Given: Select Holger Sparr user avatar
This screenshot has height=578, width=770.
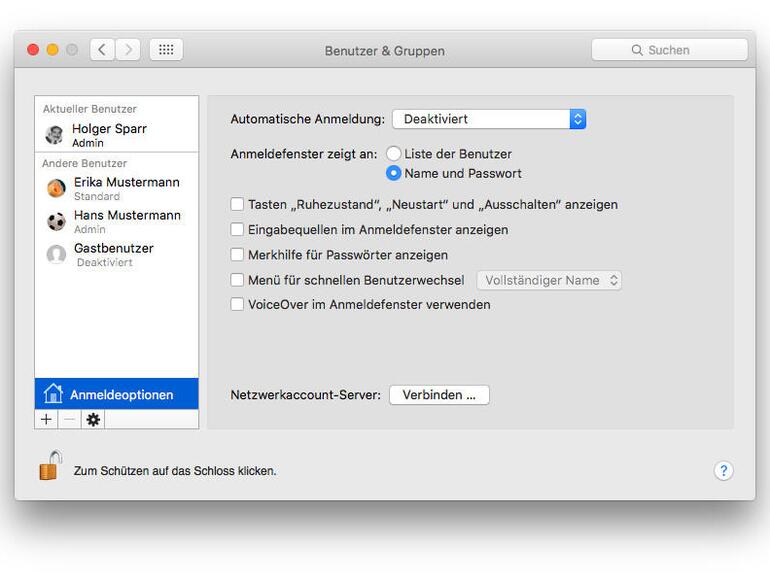Looking at the screenshot, I should 54,134.
